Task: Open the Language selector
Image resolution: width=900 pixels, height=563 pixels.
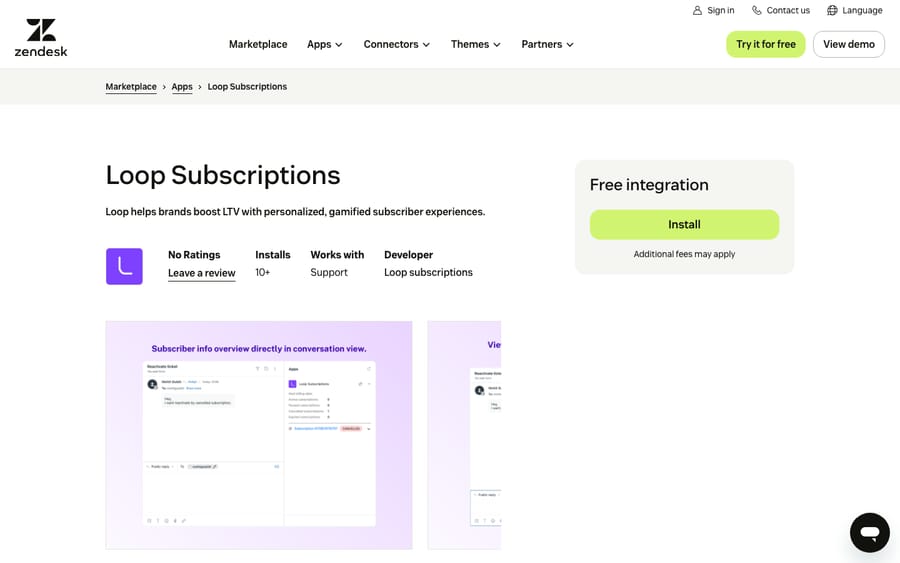Action: (x=855, y=10)
